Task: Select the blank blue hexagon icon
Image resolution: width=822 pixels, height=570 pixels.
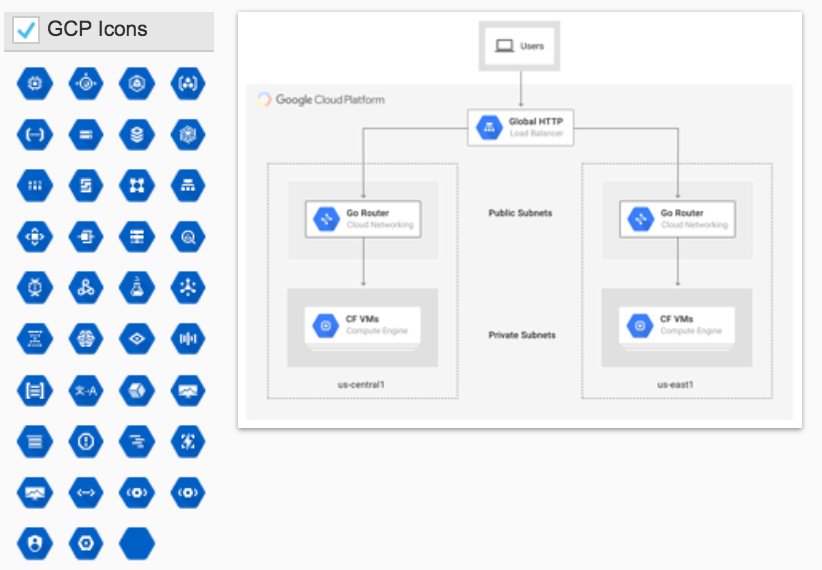Action: coord(137,543)
